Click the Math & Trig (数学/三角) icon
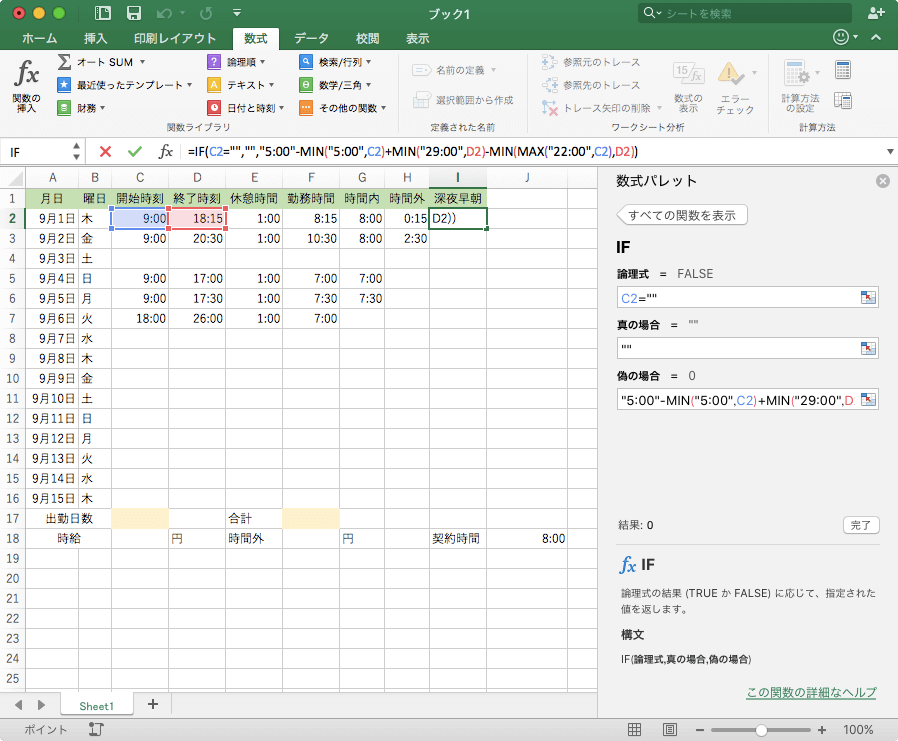The image size is (898, 741). [306, 85]
